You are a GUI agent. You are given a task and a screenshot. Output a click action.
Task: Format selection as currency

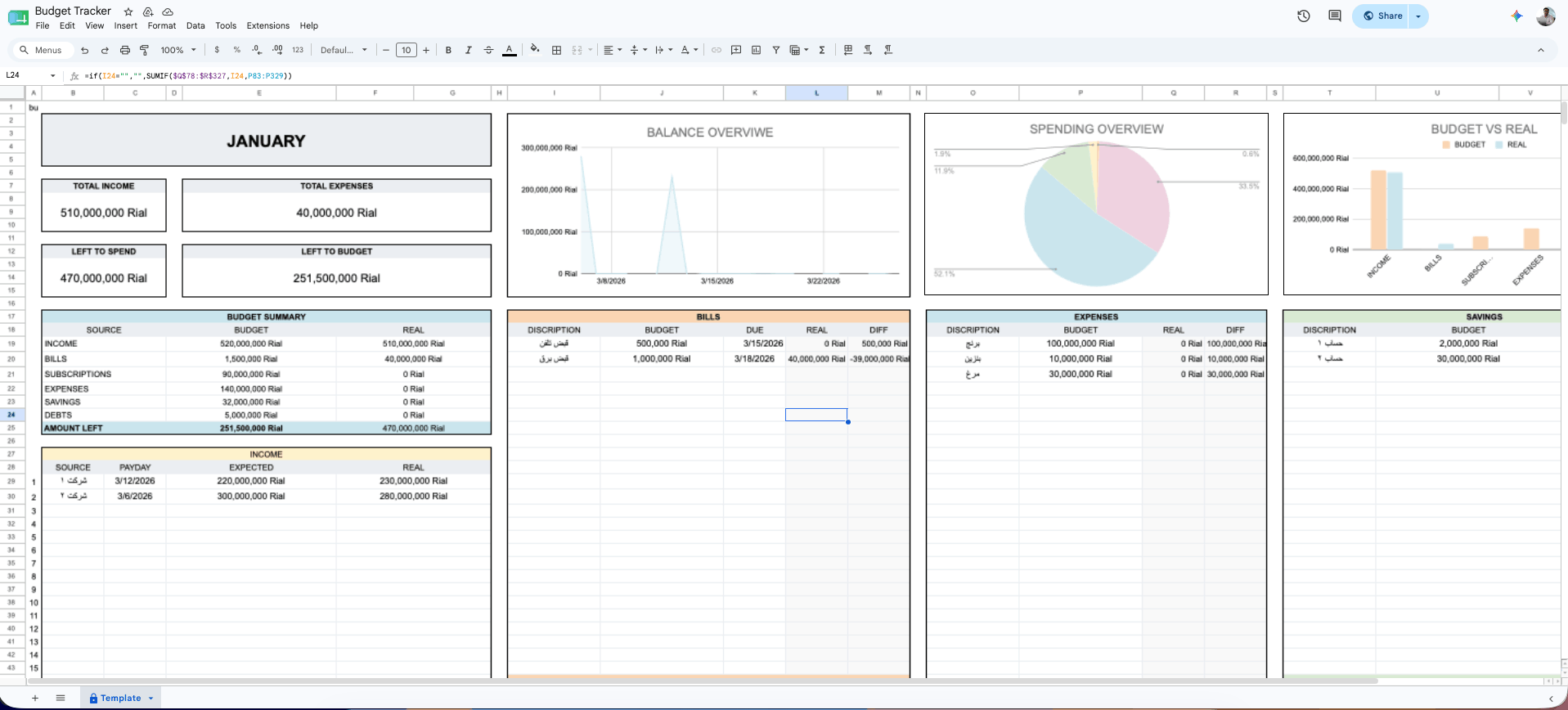[x=217, y=50]
